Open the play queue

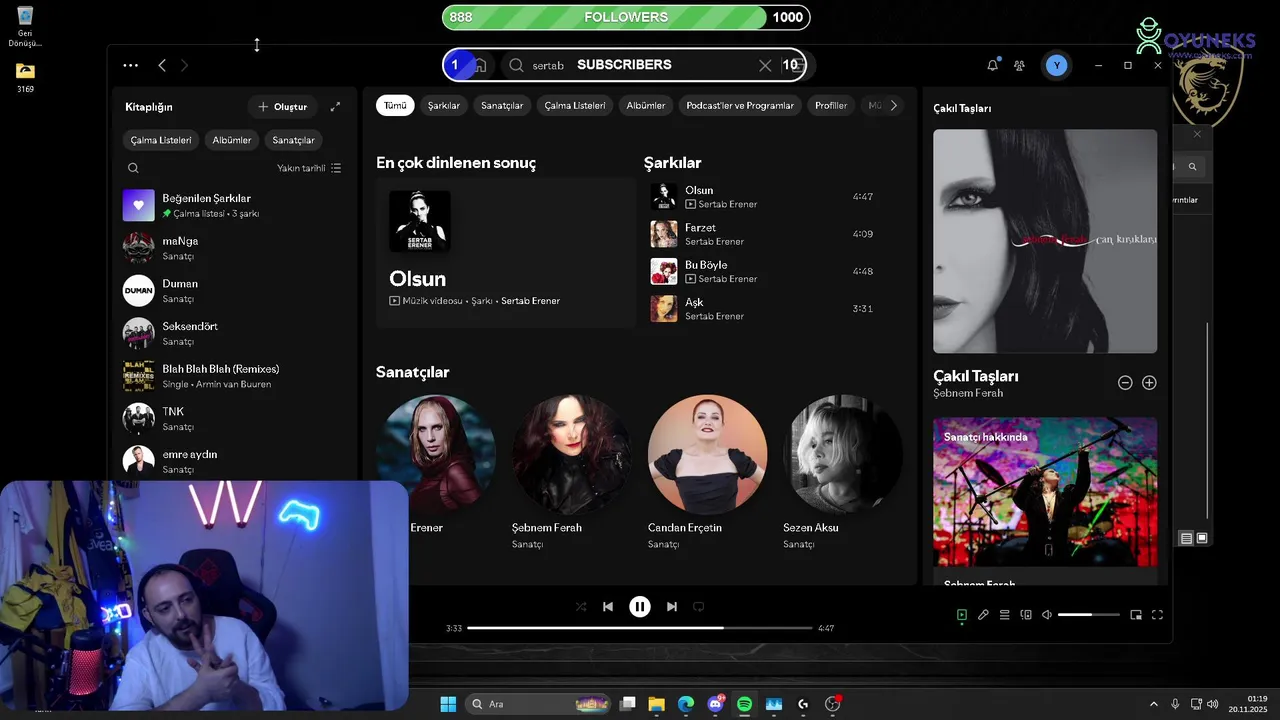click(1005, 615)
